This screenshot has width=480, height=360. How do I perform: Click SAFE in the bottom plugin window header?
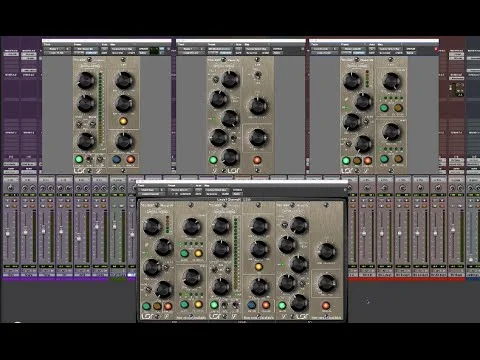point(198,194)
